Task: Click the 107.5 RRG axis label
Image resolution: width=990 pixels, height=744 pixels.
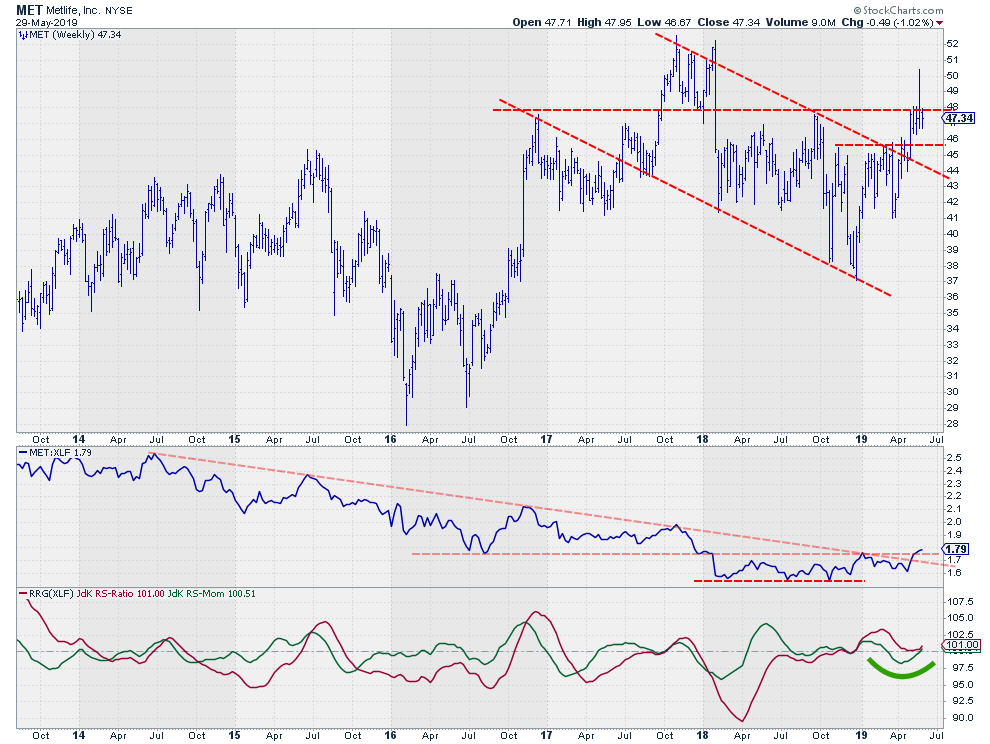Action: point(960,601)
